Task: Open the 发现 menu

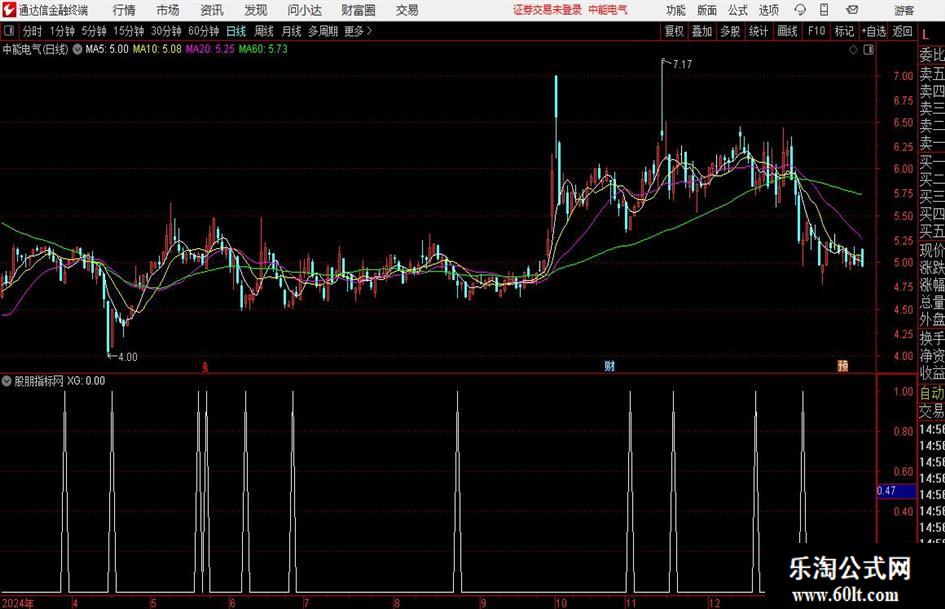Action: click(256, 10)
